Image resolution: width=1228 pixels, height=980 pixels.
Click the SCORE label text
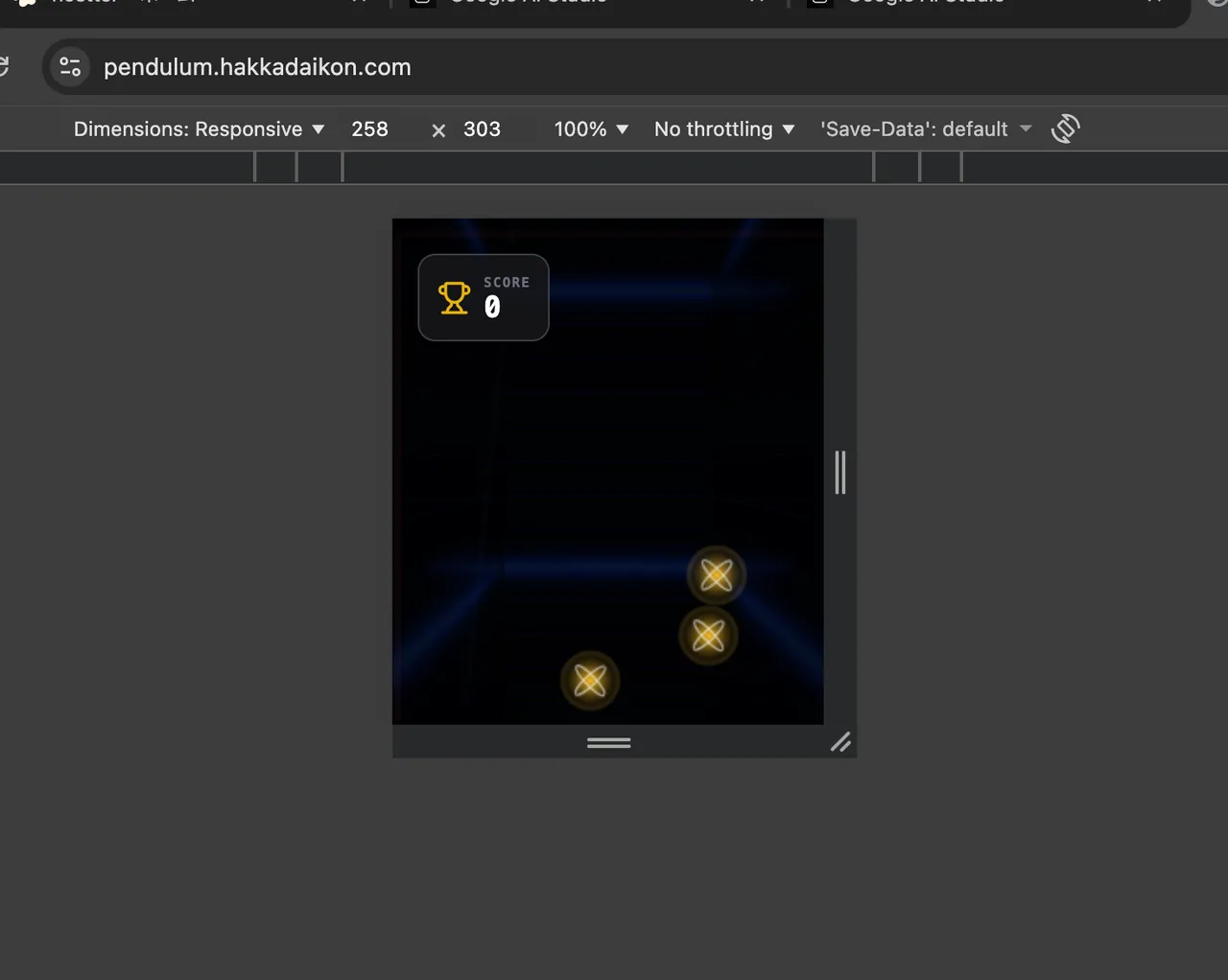[506, 282]
